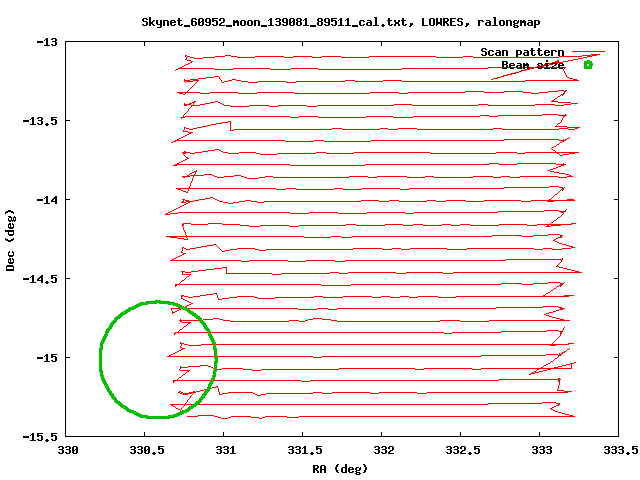Click the 333 tick label on RA axis
640x480 pixels.
[x=541, y=451]
